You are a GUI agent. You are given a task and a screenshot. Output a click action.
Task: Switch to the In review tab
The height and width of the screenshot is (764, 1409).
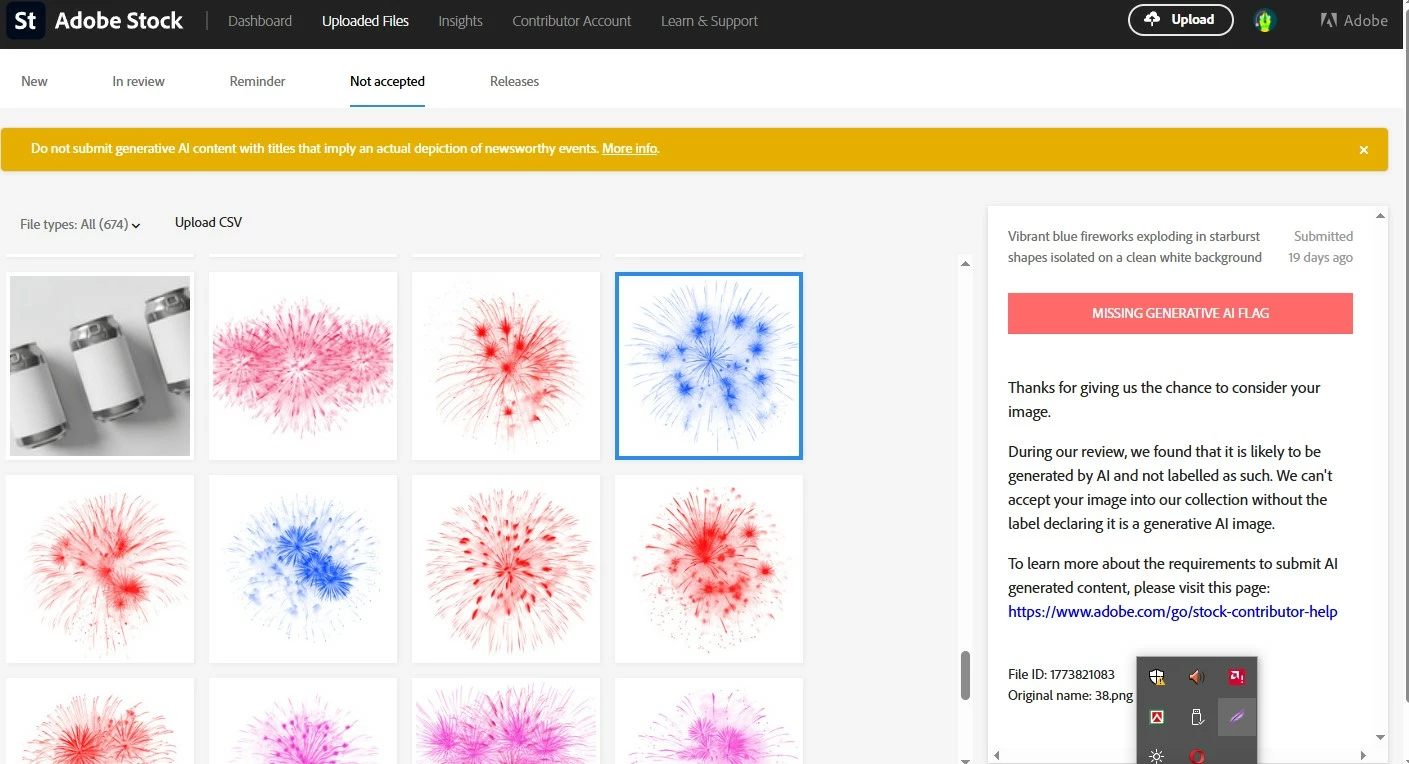(139, 81)
